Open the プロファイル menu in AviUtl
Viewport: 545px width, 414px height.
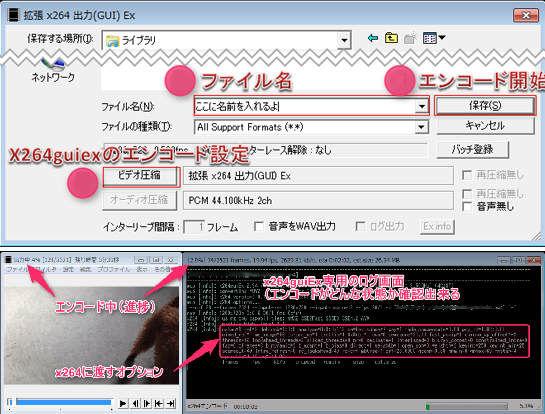pos(113,269)
